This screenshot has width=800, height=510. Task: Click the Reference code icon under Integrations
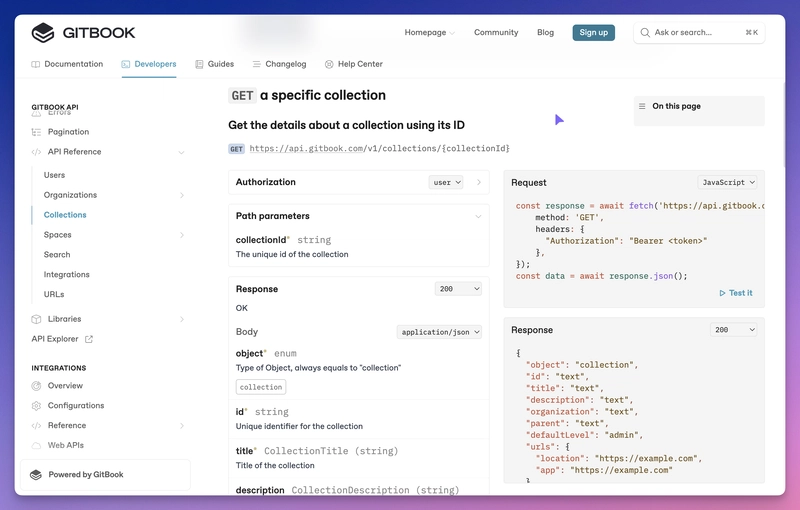pyautogui.click(x=36, y=426)
